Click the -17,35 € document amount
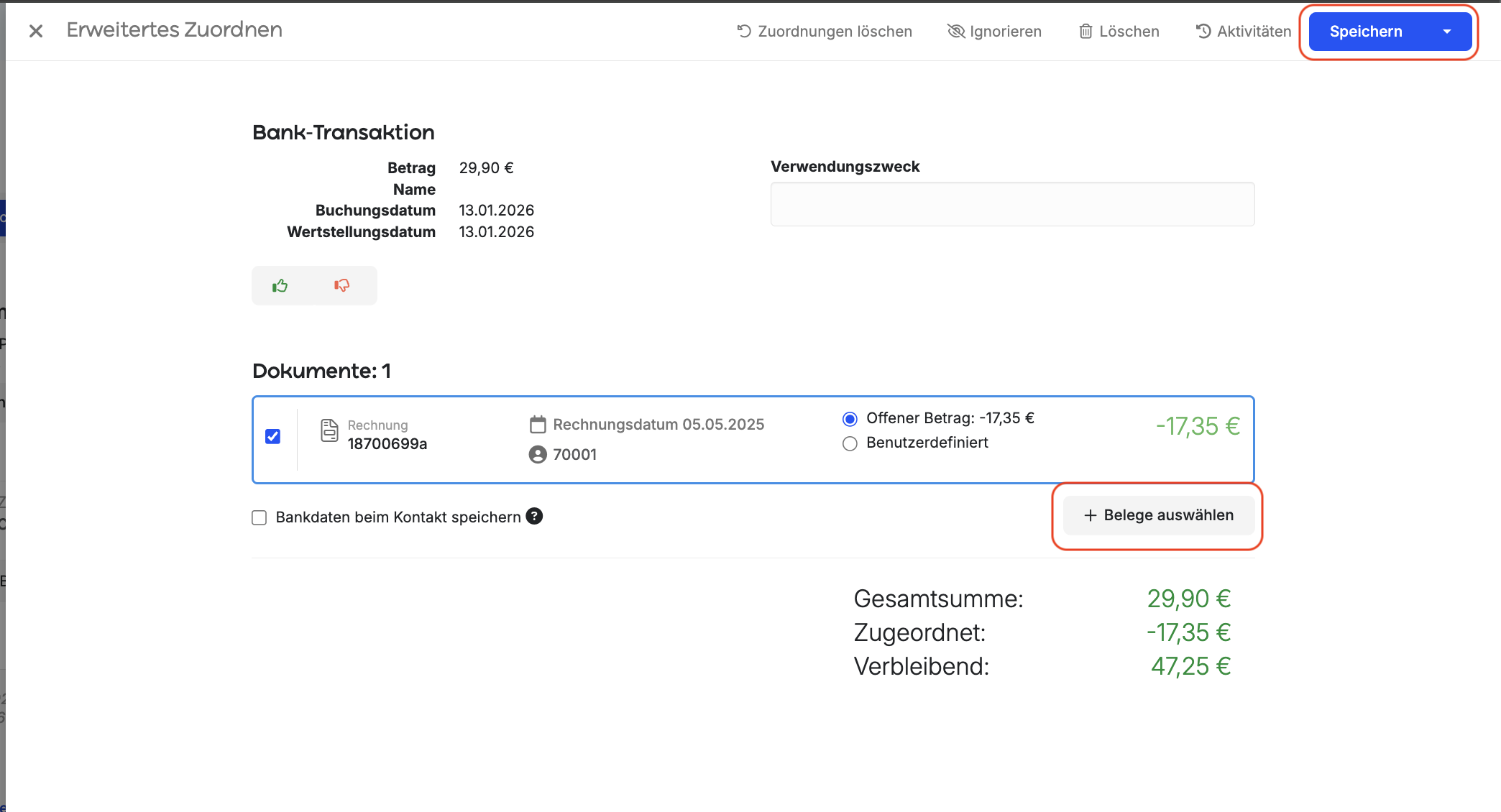 (x=1198, y=426)
